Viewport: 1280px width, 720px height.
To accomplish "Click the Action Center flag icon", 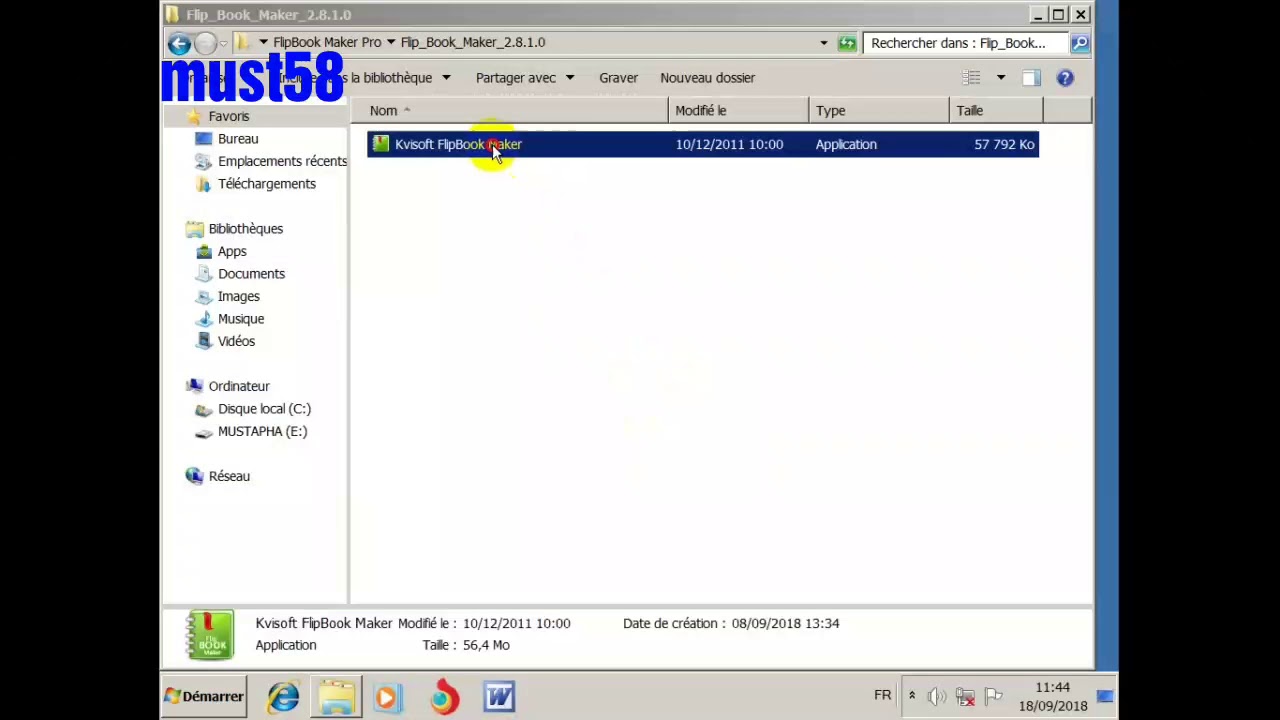I will 993,696.
